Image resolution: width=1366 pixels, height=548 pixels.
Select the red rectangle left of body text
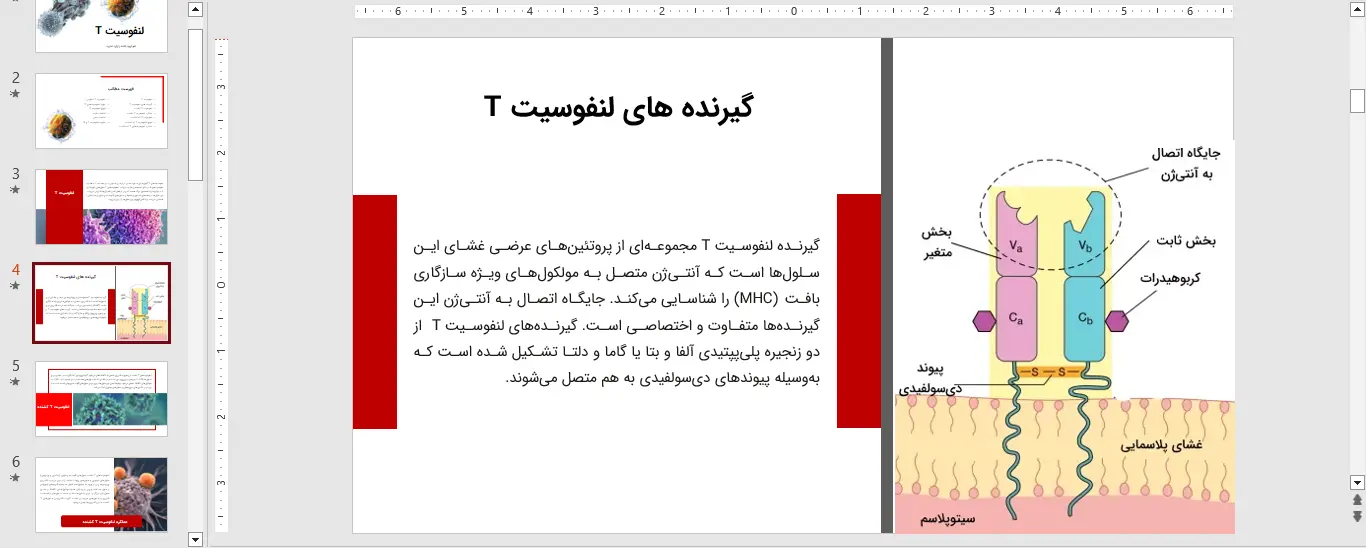point(375,312)
